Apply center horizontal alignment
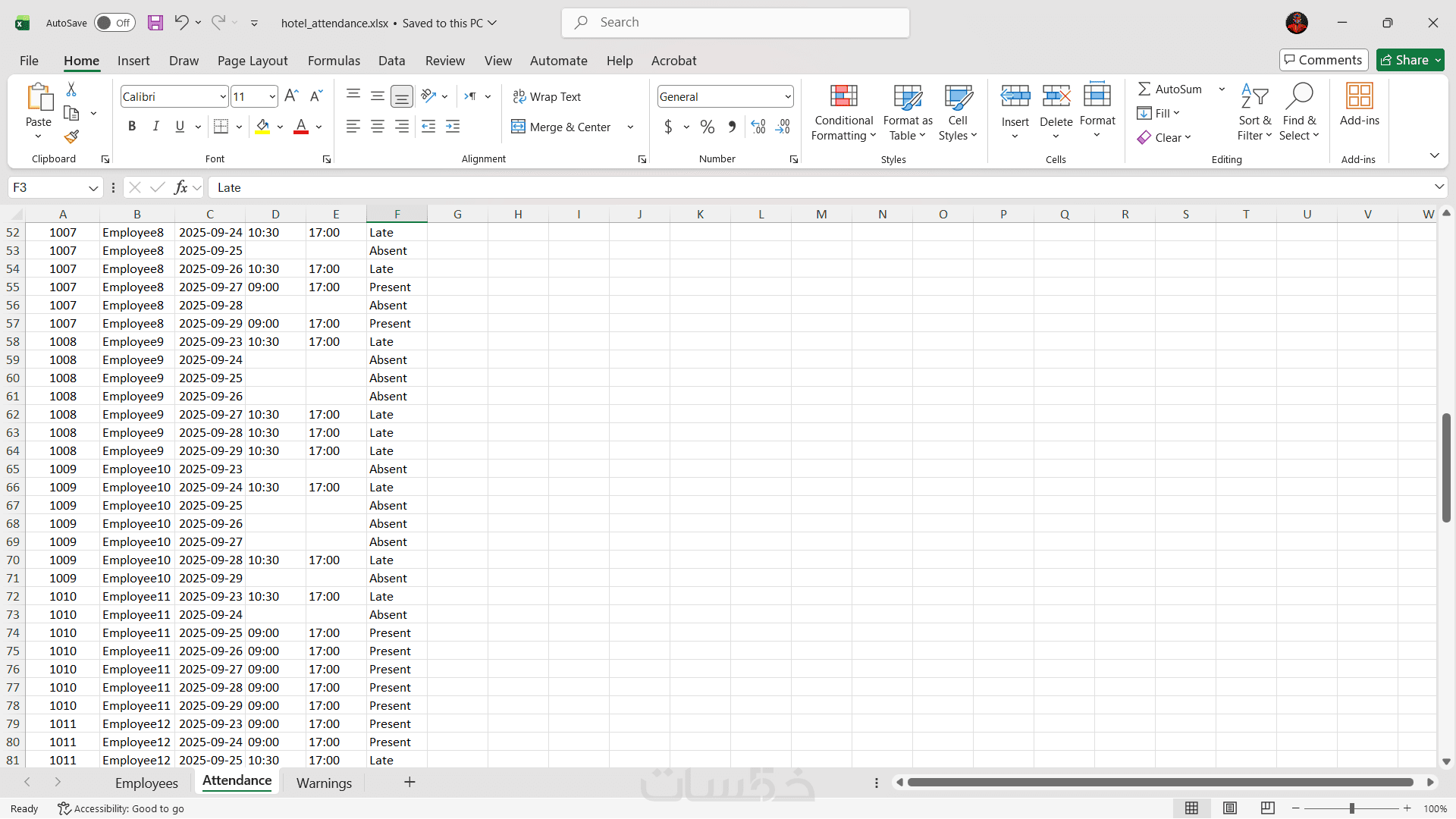1456x819 pixels. tap(377, 127)
